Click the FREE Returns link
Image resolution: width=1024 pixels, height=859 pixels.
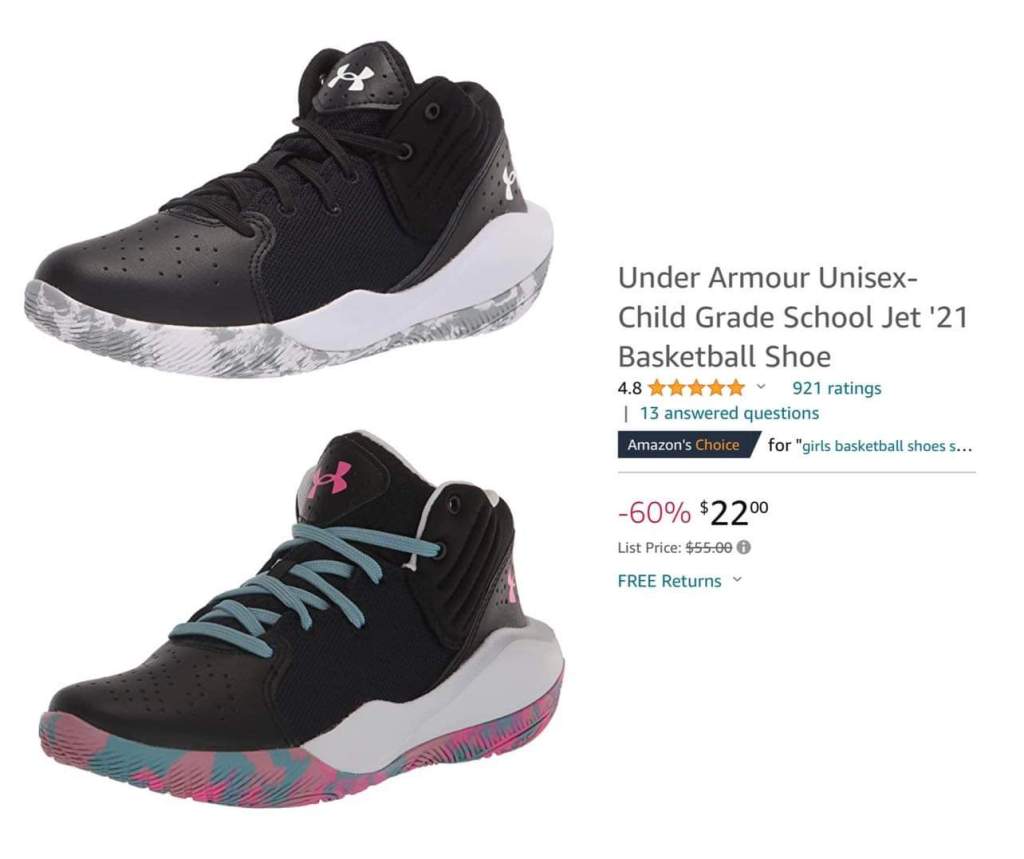coord(669,581)
